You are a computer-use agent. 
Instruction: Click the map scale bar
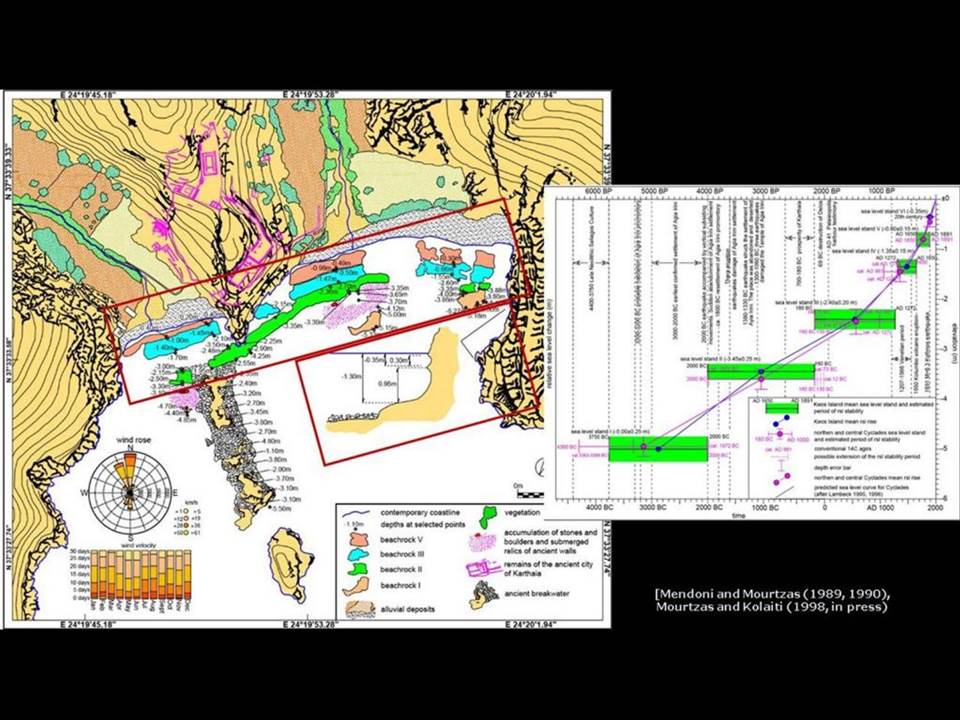tap(528, 493)
